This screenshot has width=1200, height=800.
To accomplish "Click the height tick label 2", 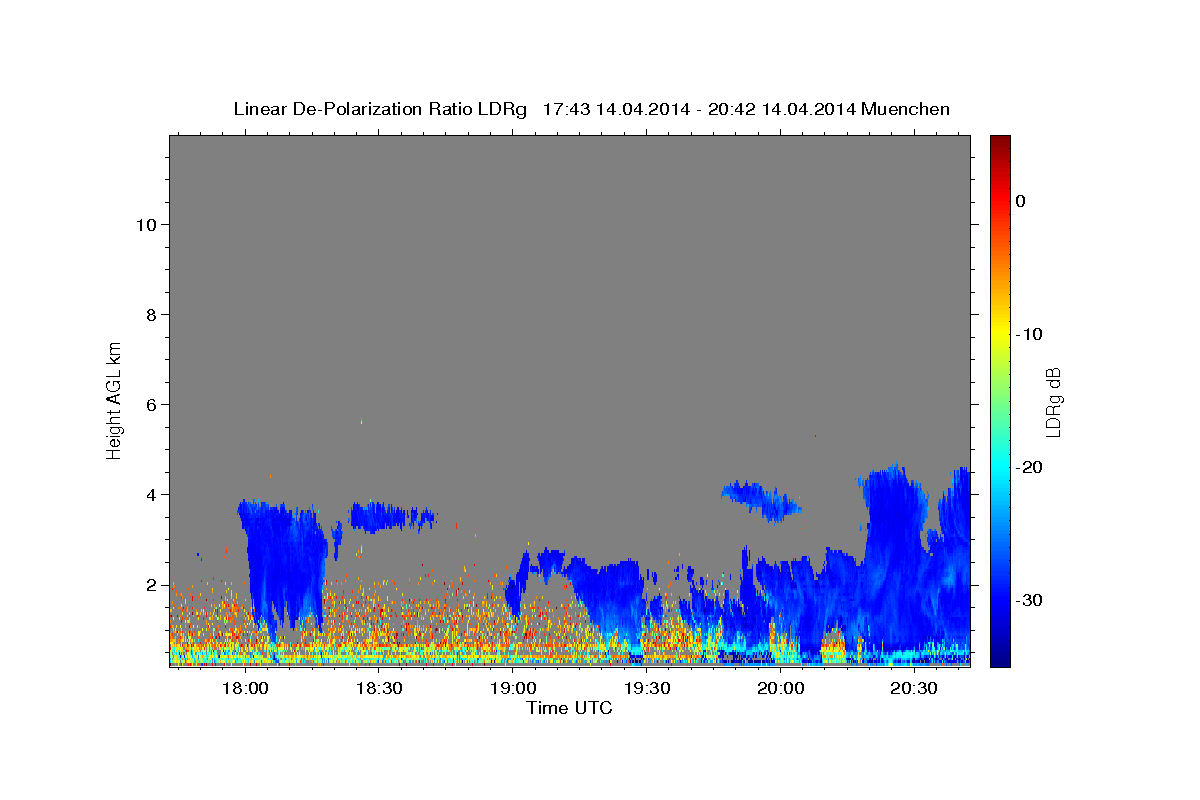I will click(151, 584).
